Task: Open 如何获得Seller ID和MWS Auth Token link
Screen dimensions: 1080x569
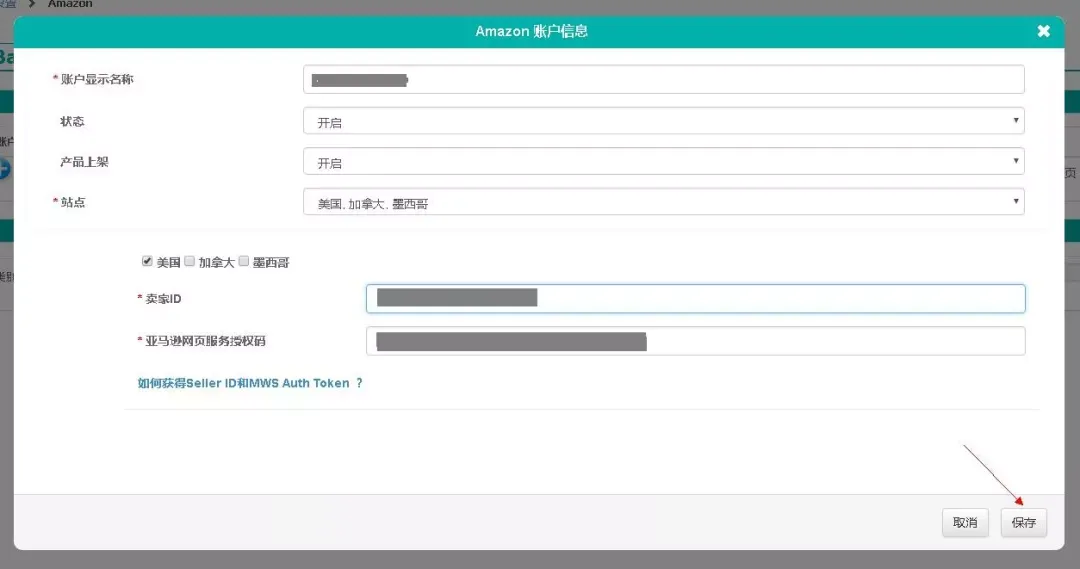Action: pyautogui.click(x=250, y=383)
